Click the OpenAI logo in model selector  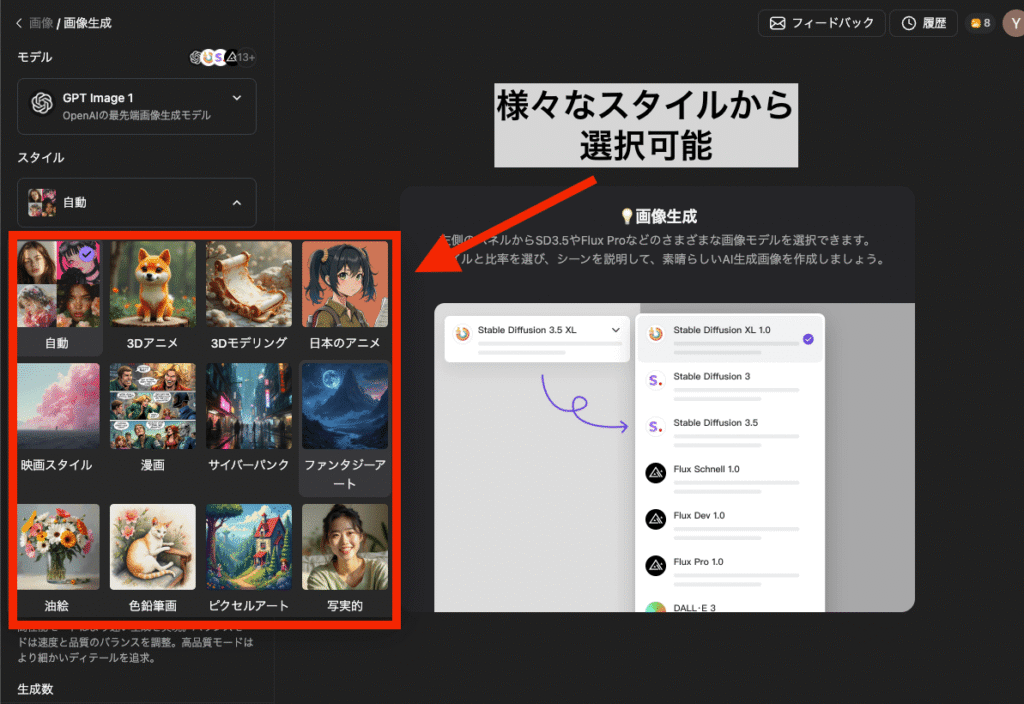tap(42, 103)
